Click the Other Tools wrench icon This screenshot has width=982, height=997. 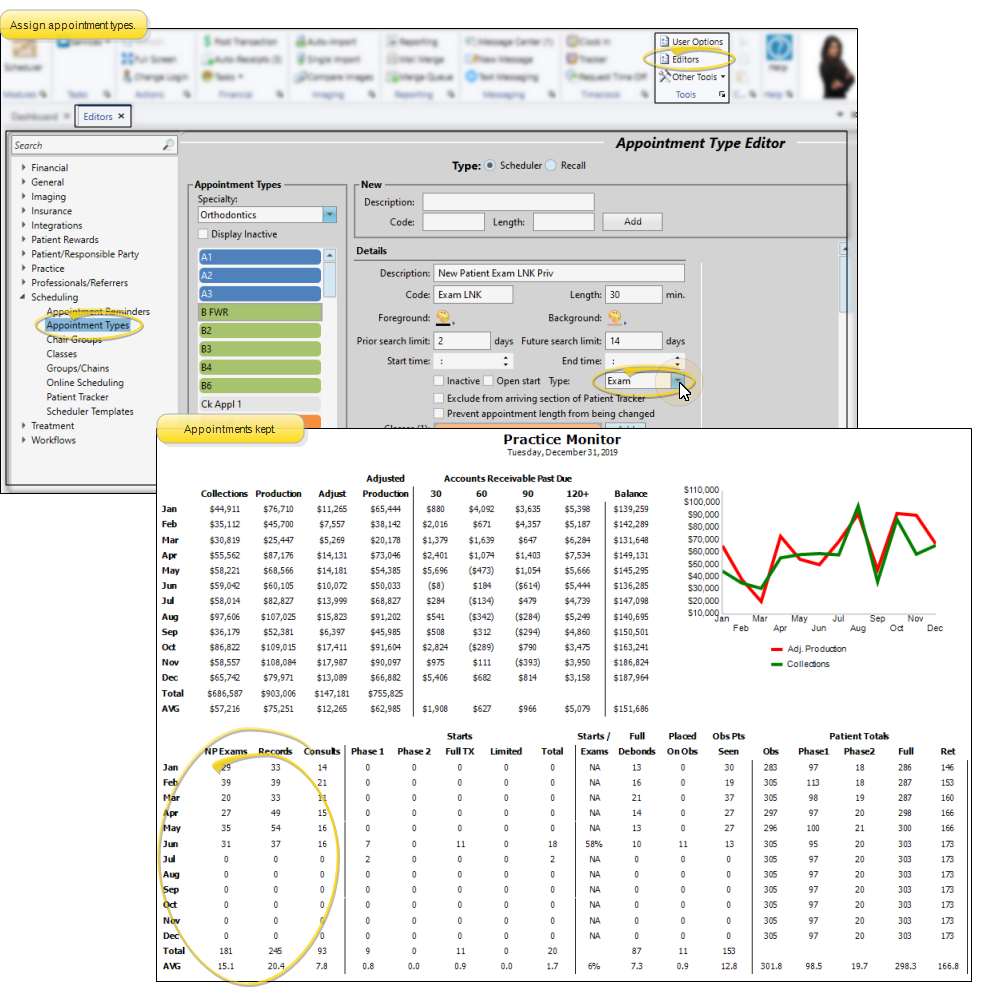point(664,77)
